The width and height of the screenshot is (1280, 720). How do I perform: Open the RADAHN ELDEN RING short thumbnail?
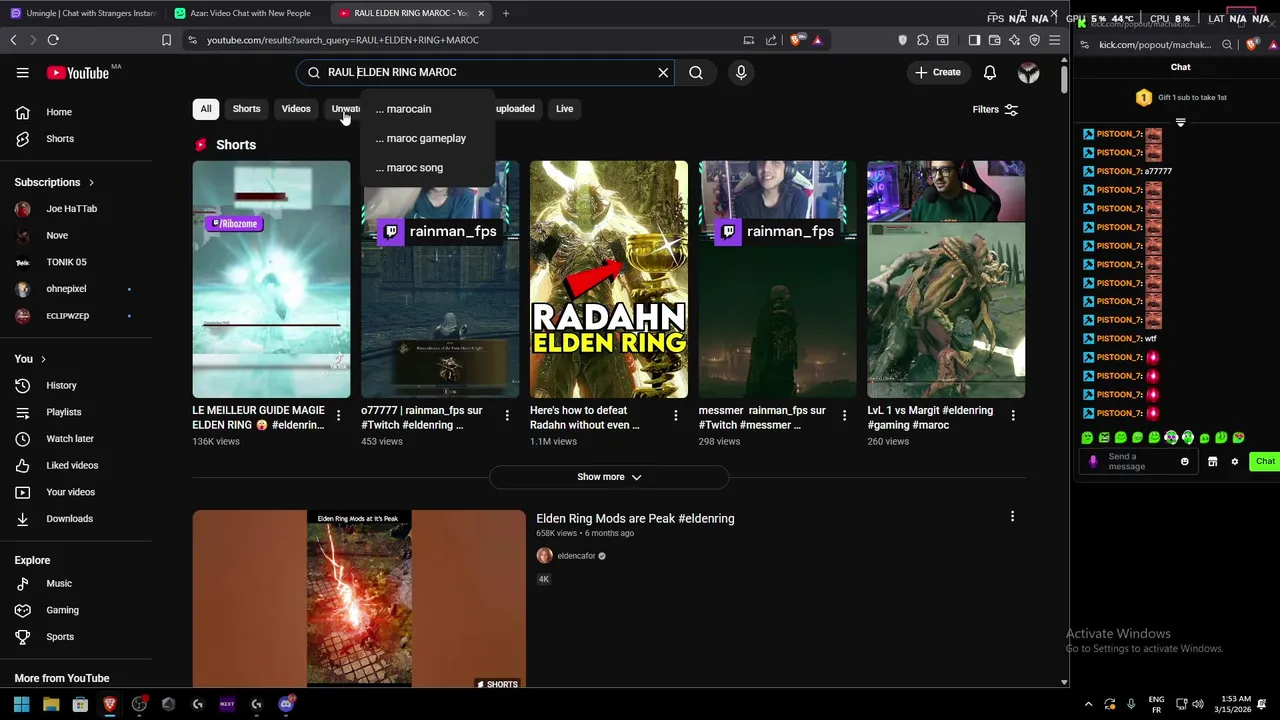click(x=609, y=279)
